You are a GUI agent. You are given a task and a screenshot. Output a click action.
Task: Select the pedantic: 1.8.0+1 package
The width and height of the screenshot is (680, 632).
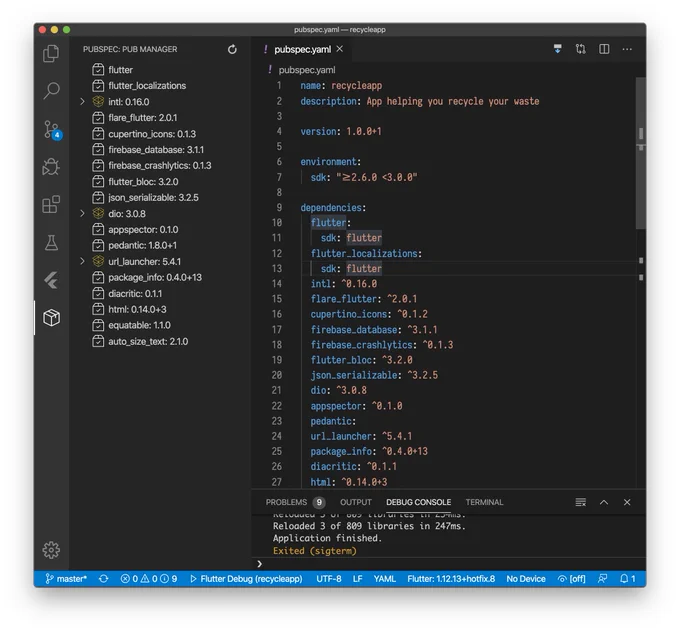pyautogui.click(x=160, y=246)
